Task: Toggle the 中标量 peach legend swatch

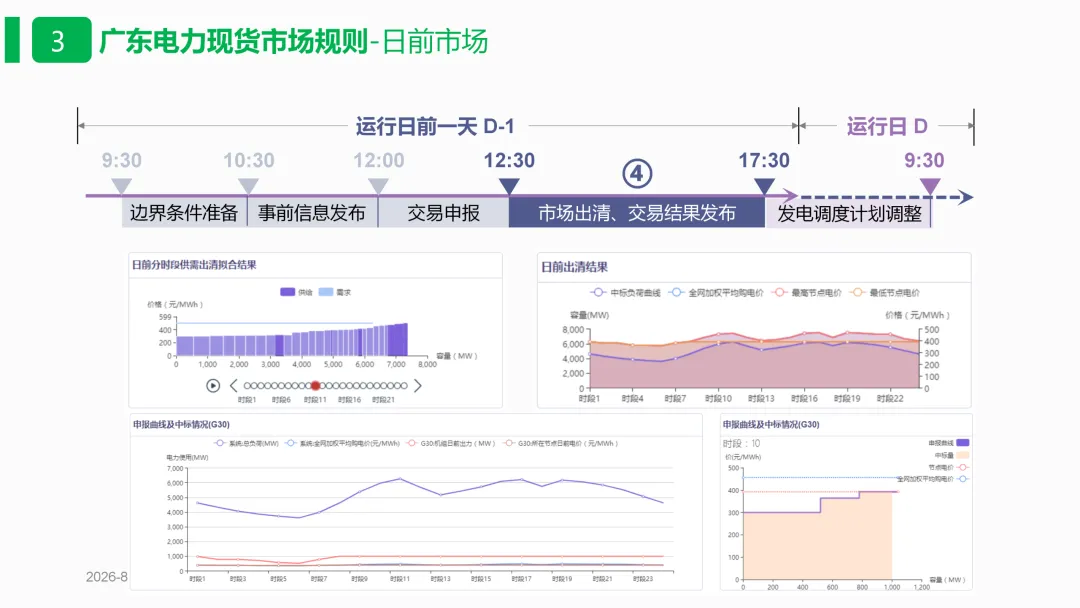Action: (x=963, y=455)
